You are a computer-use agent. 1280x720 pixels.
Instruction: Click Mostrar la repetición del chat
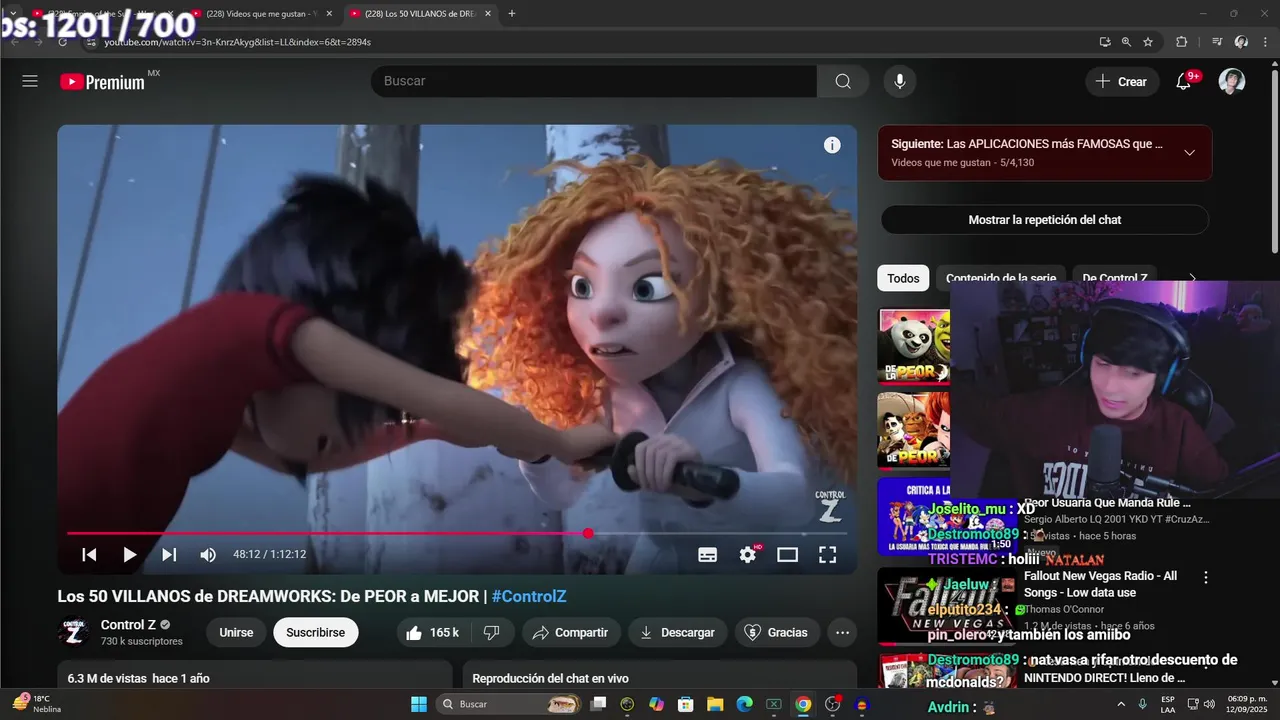[1045, 220]
